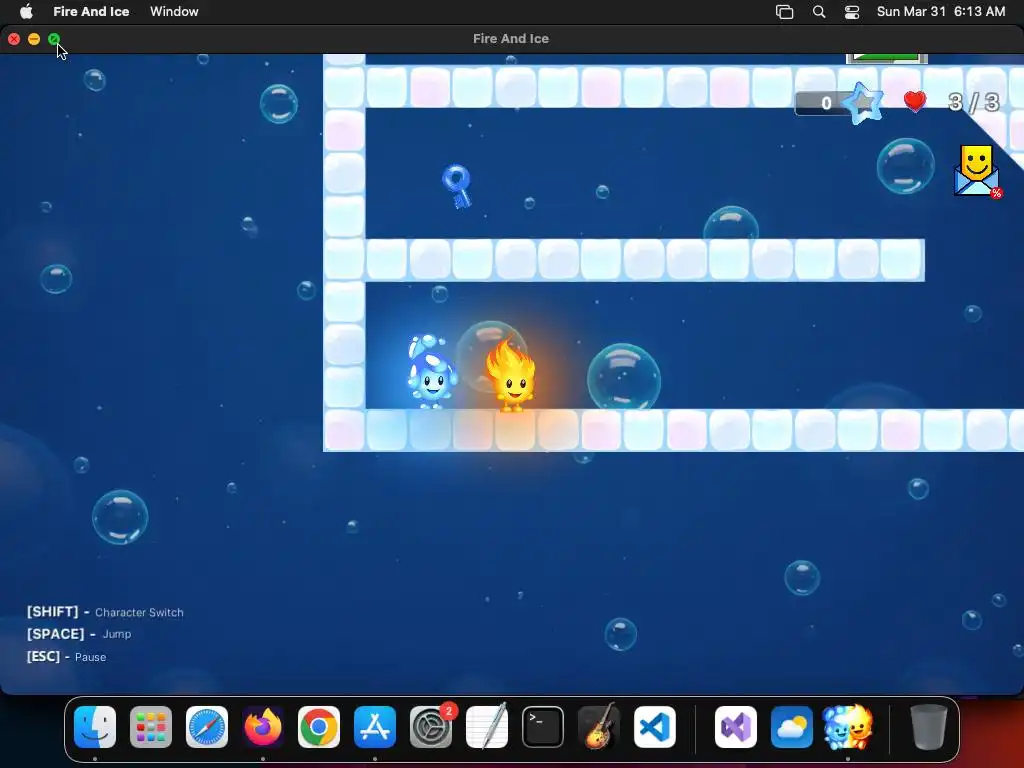Image resolution: width=1024 pixels, height=768 pixels.
Task: Click the blue star score icon
Action: pos(863,103)
